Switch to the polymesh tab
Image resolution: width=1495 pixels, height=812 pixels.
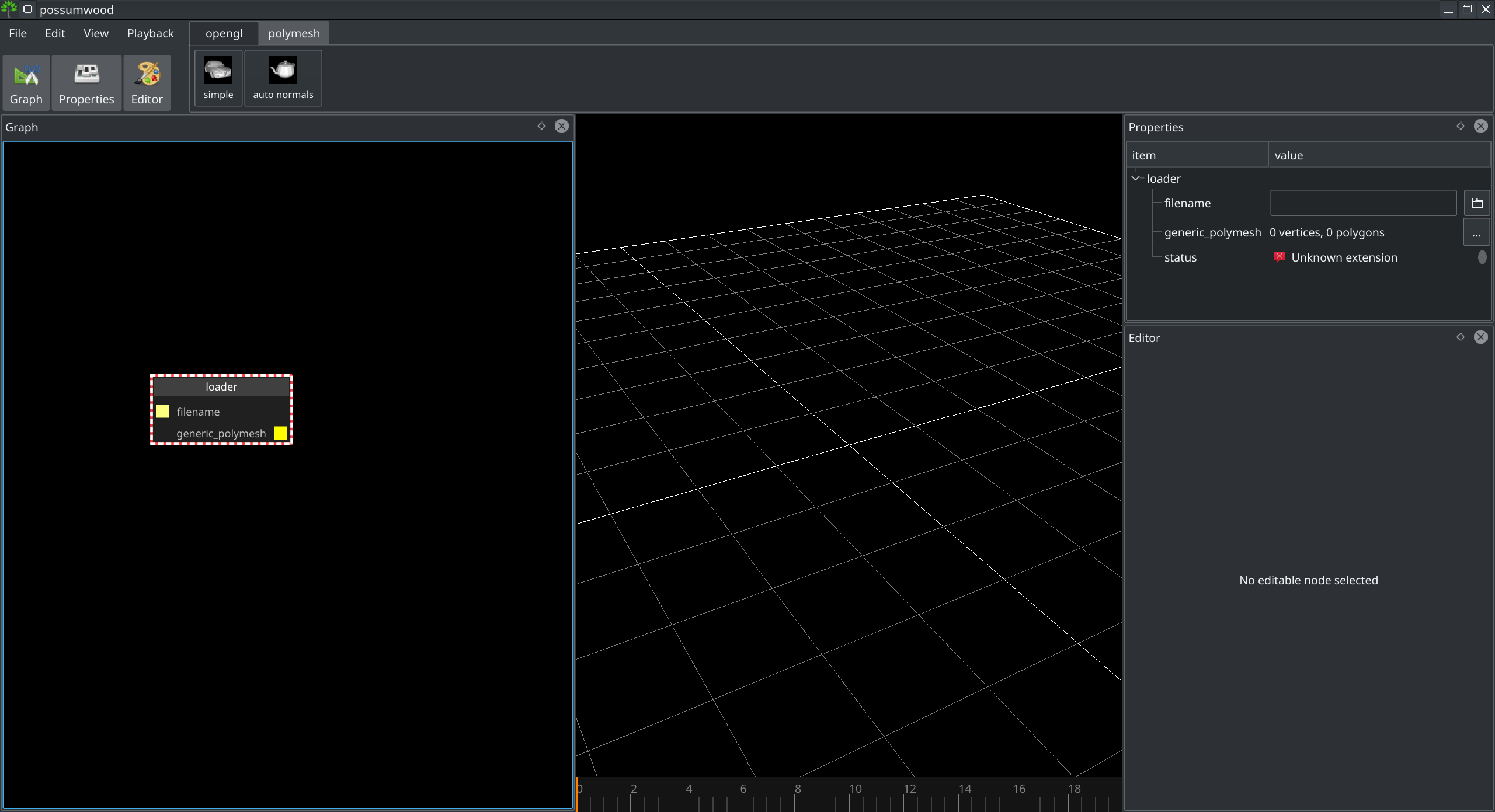point(294,33)
